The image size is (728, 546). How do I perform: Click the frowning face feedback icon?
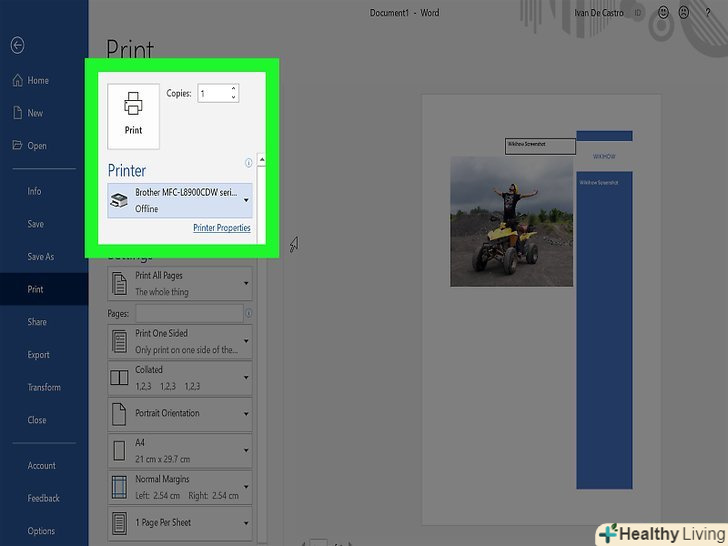pyautogui.click(x=684, y=13)
